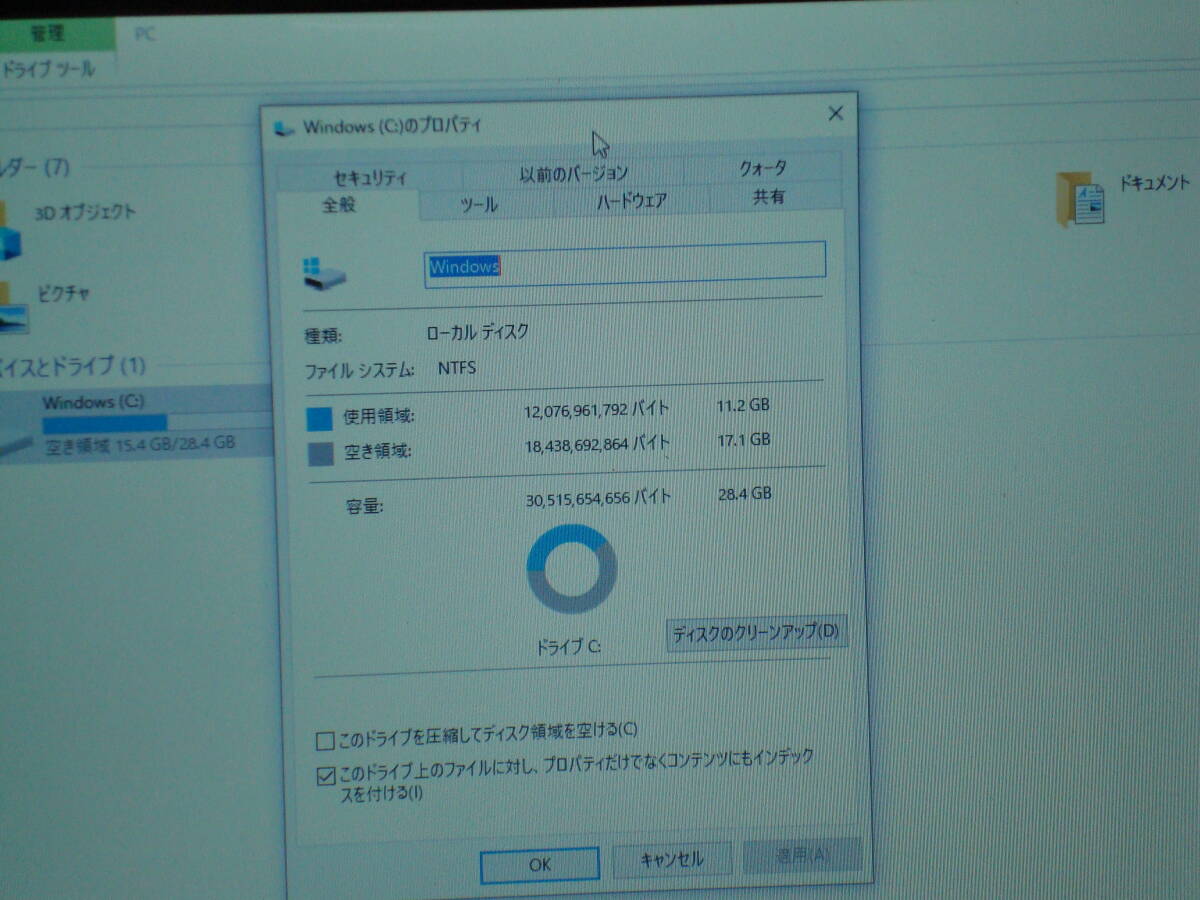1200x900 pixels.
Task: Click the C: drive capacity bar in Explorer
Action: (155, 423)
